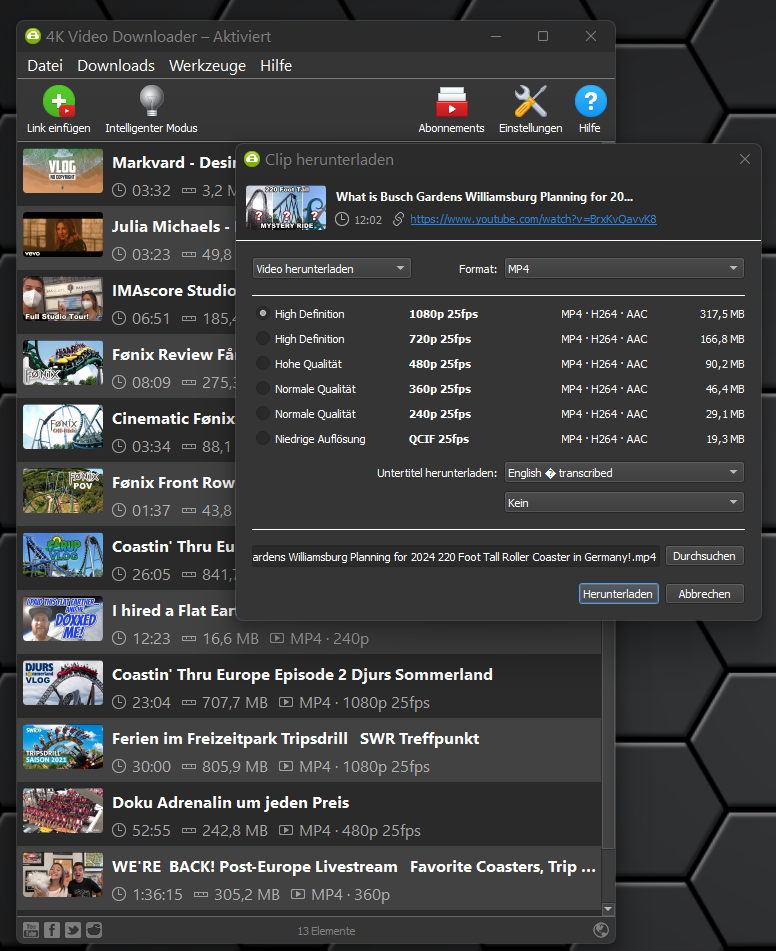Close the Clip herunterladen dialog
Screen dimensions: 776x951
click(x=745, y=159)
